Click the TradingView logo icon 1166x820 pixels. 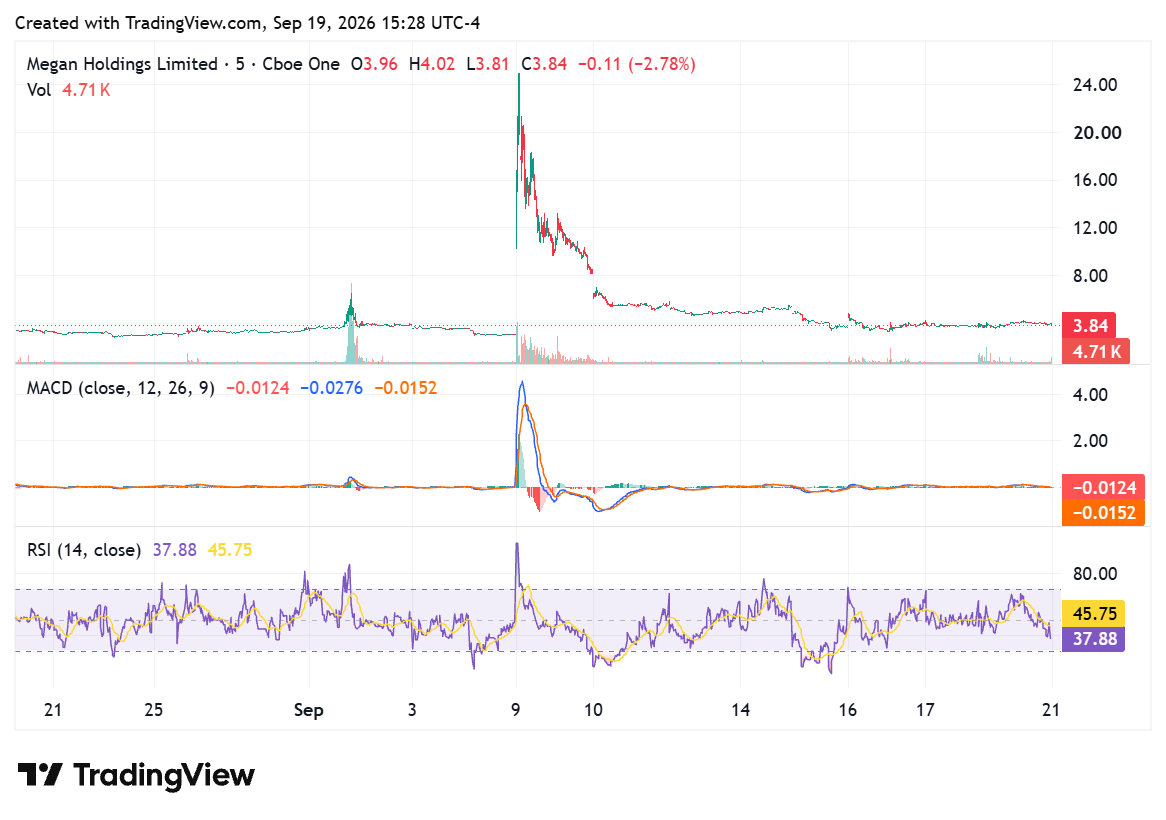[x=39, y=775]
